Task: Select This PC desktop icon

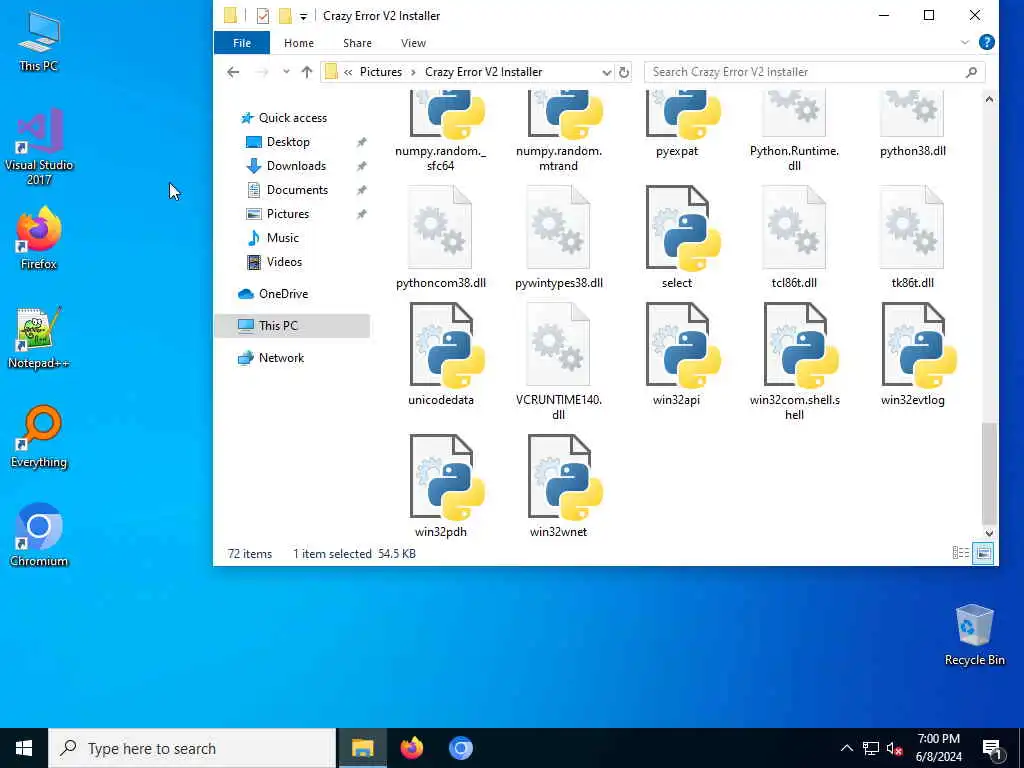Action: (x=39, y=41)
